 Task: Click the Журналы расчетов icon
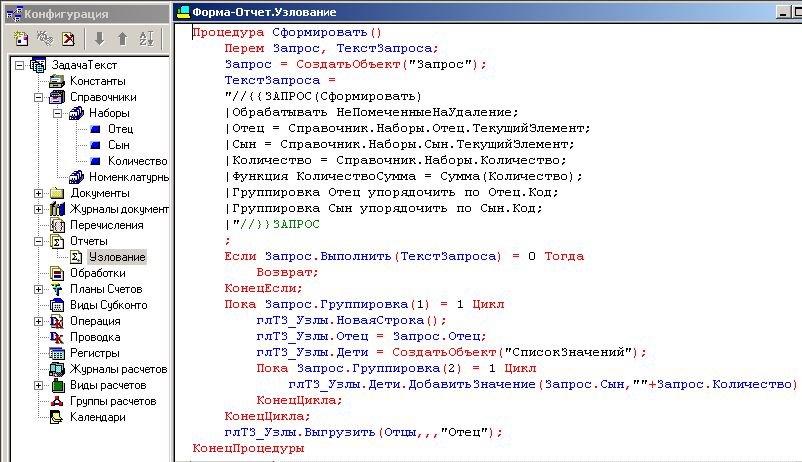(57, 369)
